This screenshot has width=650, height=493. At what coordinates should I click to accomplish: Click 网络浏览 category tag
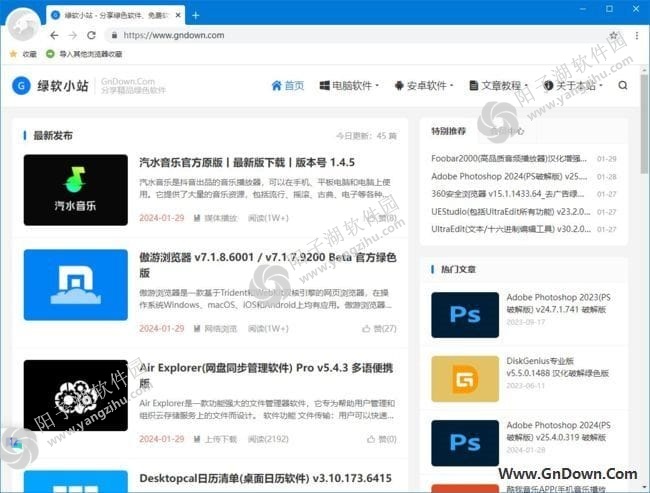(216, 329)
